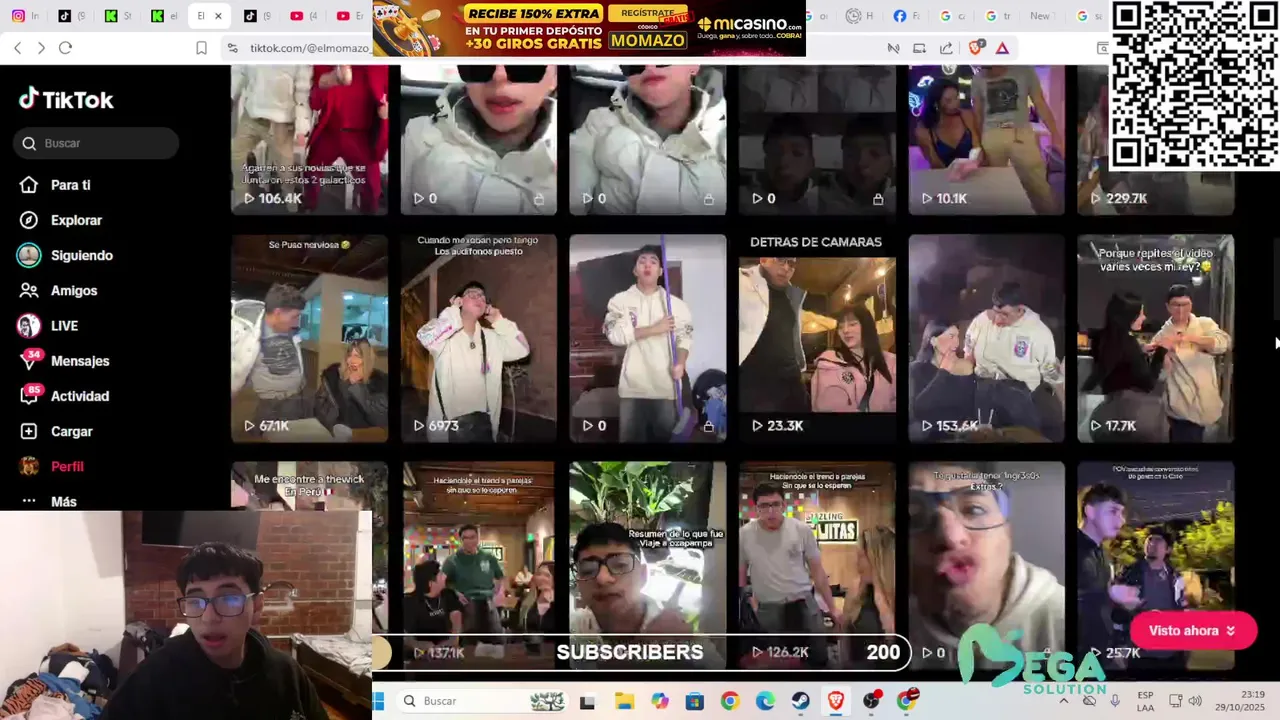Open the video with 10.1K views
1280x720 pixels.
point(986,140)
